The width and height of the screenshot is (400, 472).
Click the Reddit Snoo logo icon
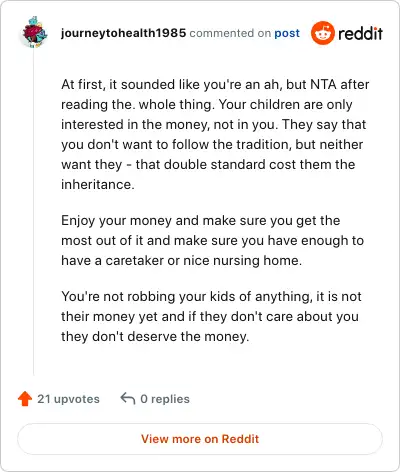(x=322, y=33)
